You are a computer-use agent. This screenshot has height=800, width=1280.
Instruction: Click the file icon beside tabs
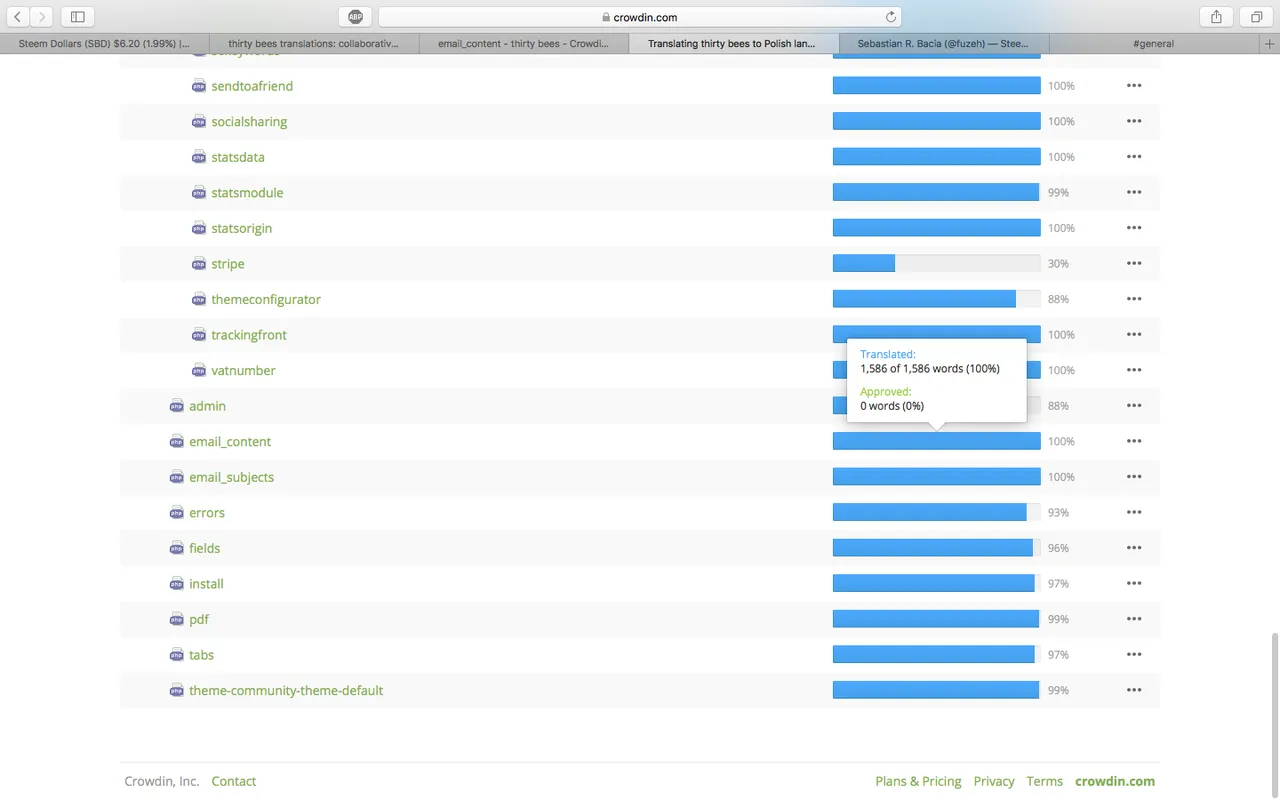click(176, 655)
